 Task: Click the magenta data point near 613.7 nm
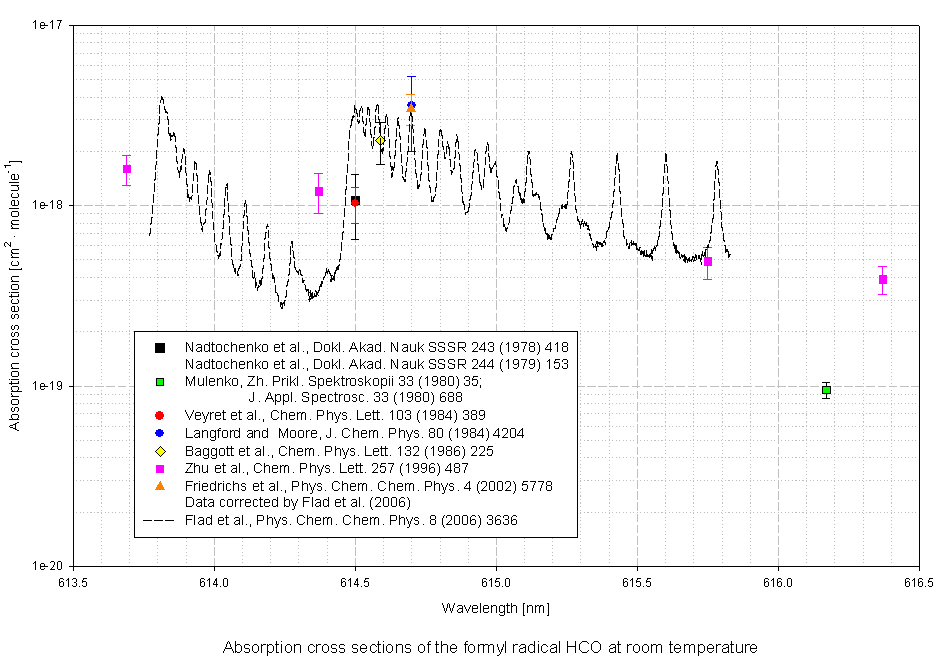tap(127, 169)
